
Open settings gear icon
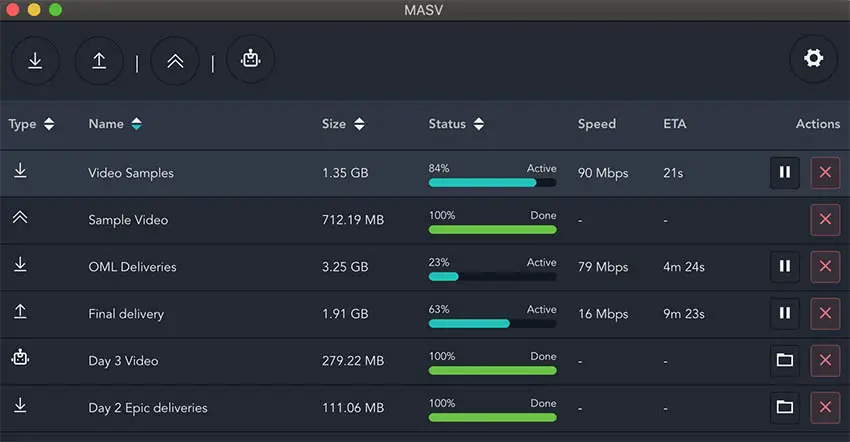click(x=813, y=59)
